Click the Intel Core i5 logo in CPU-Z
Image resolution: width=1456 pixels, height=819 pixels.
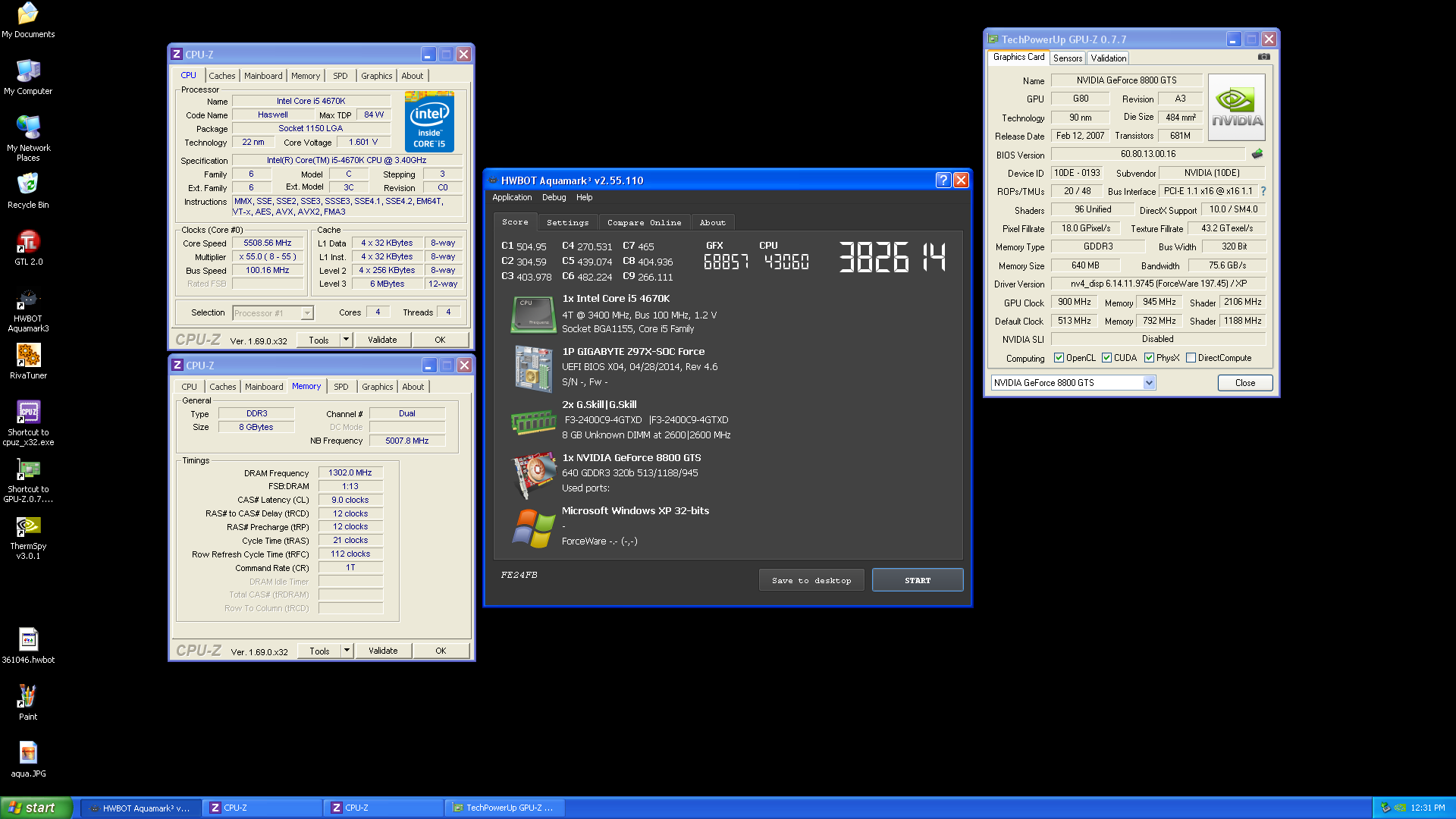(x=429, y=121)
